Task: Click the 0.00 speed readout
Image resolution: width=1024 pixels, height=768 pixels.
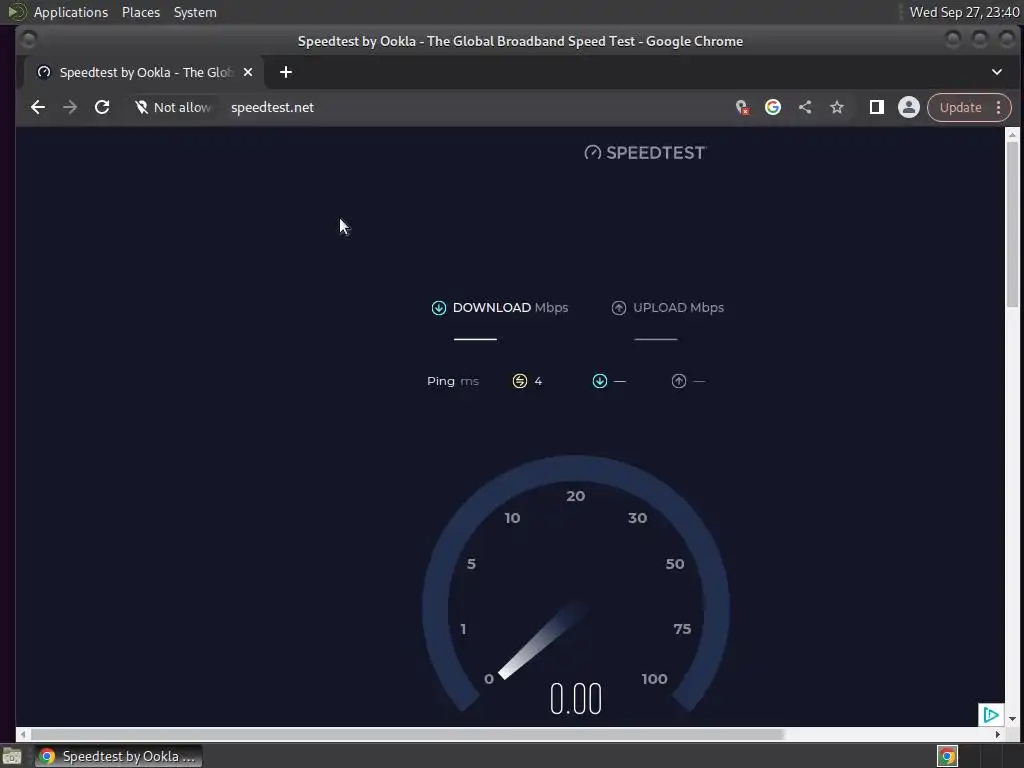Action: 575,699
